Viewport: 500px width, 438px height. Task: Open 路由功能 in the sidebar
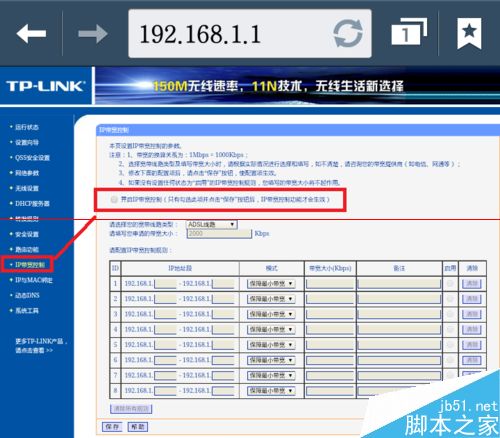tap(27, 249)
